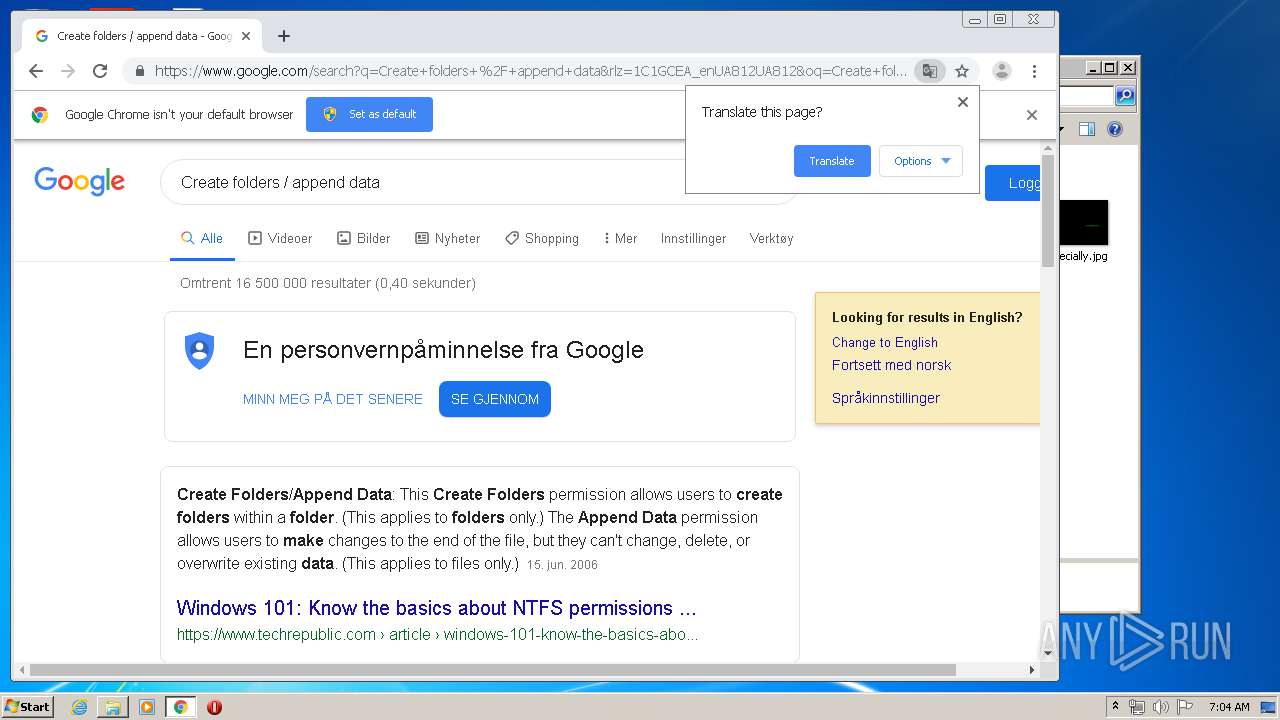Set Chrome as default browser

[369, 114]
